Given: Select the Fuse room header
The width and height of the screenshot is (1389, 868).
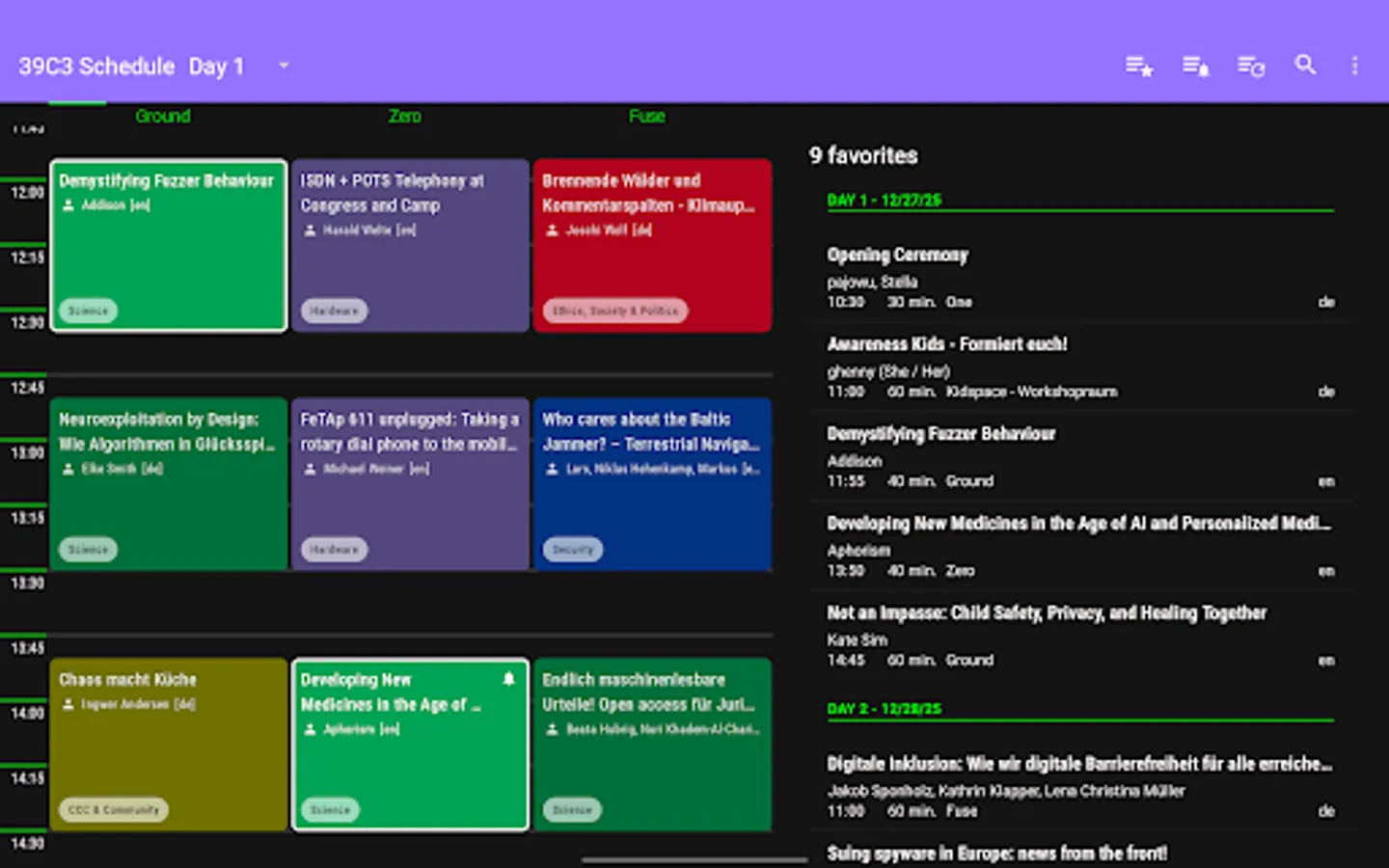Looking at the screenshot, I should pos(647,116).
